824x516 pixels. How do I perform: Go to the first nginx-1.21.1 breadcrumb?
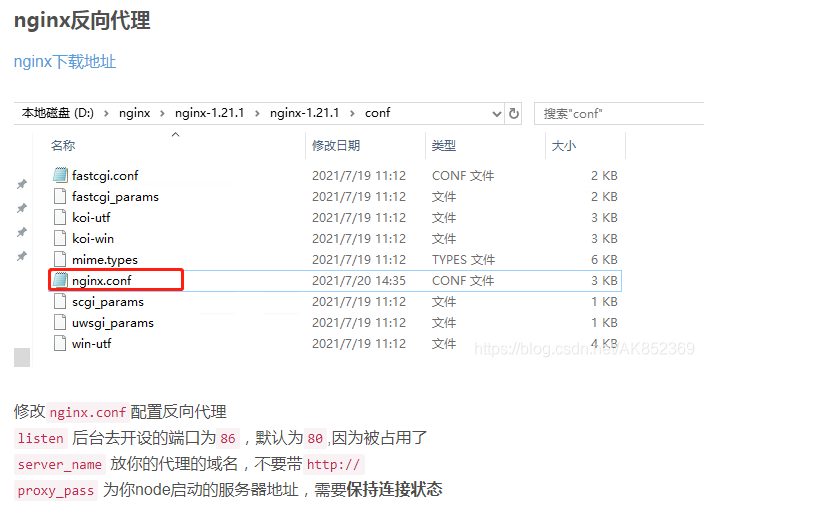(210, 113)
